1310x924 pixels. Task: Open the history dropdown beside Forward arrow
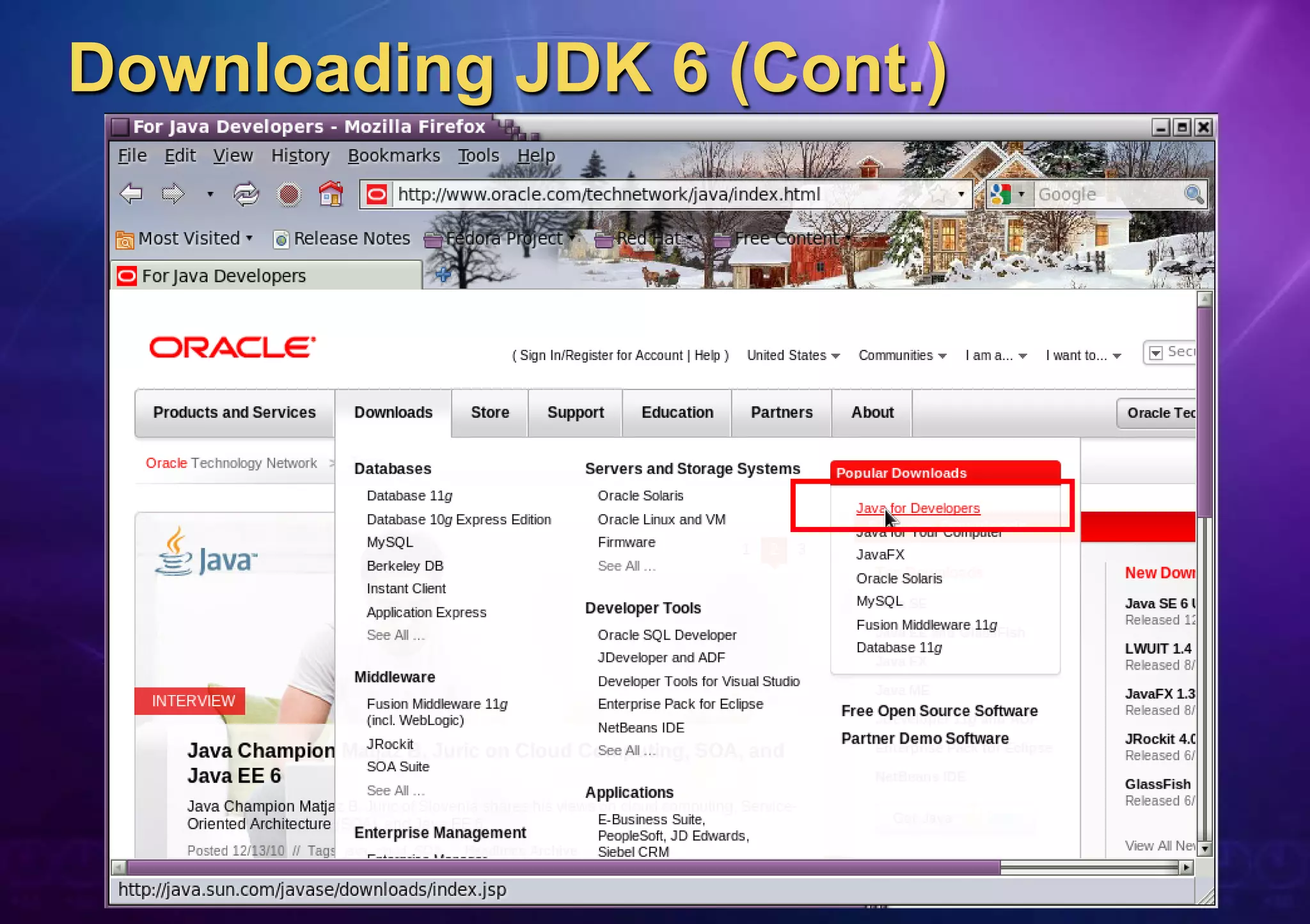point(210,194)
